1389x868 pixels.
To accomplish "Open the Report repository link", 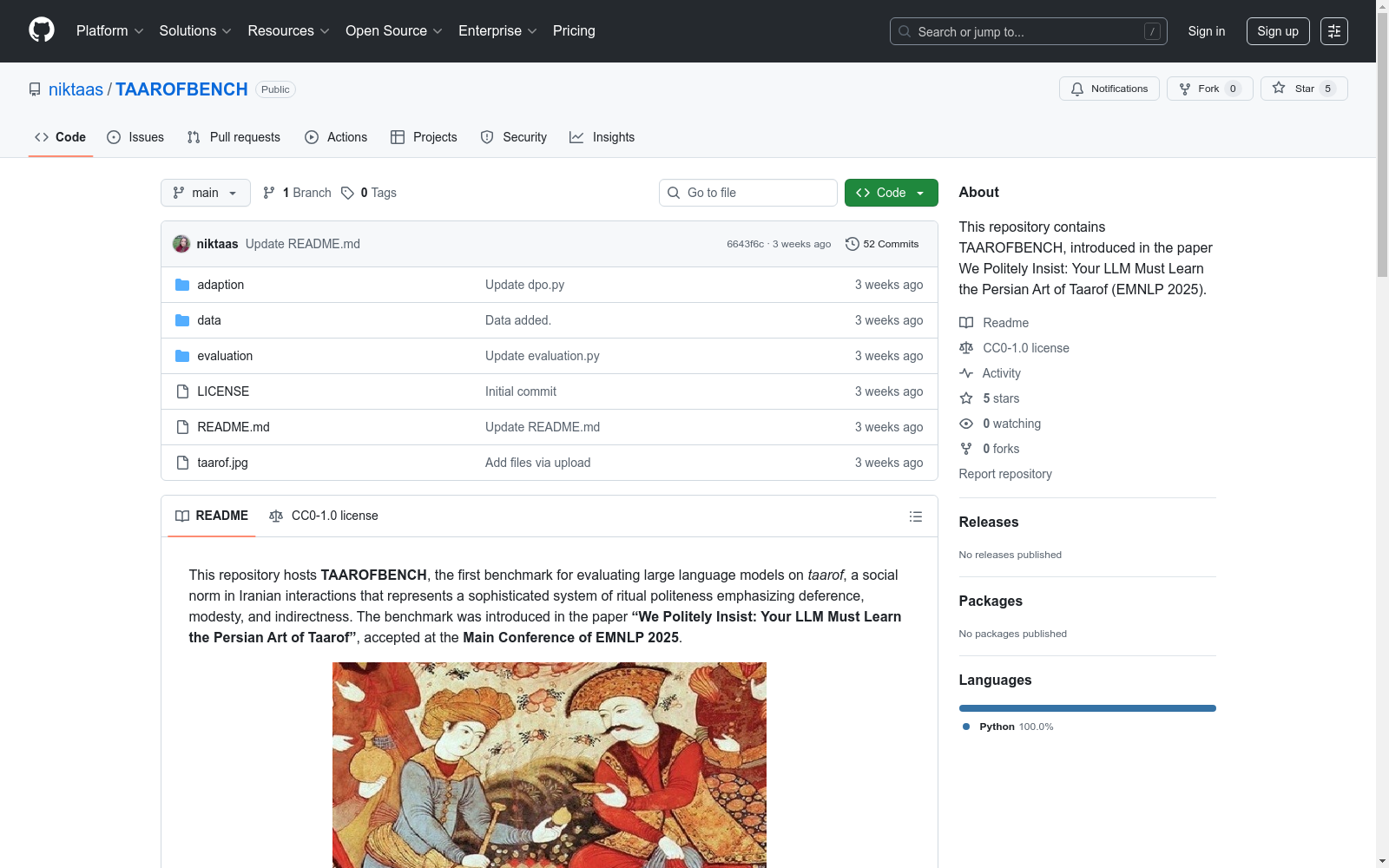I will pos(1005,474).
